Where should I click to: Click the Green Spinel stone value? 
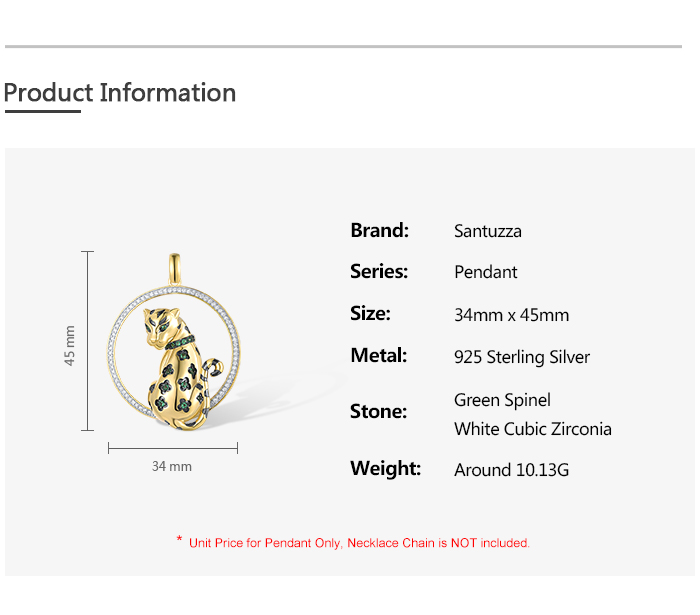click(x=502, y=400)
